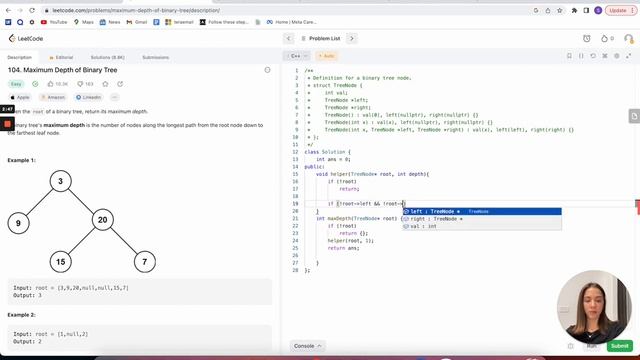Open the Solutions tab

coord(107,57)
